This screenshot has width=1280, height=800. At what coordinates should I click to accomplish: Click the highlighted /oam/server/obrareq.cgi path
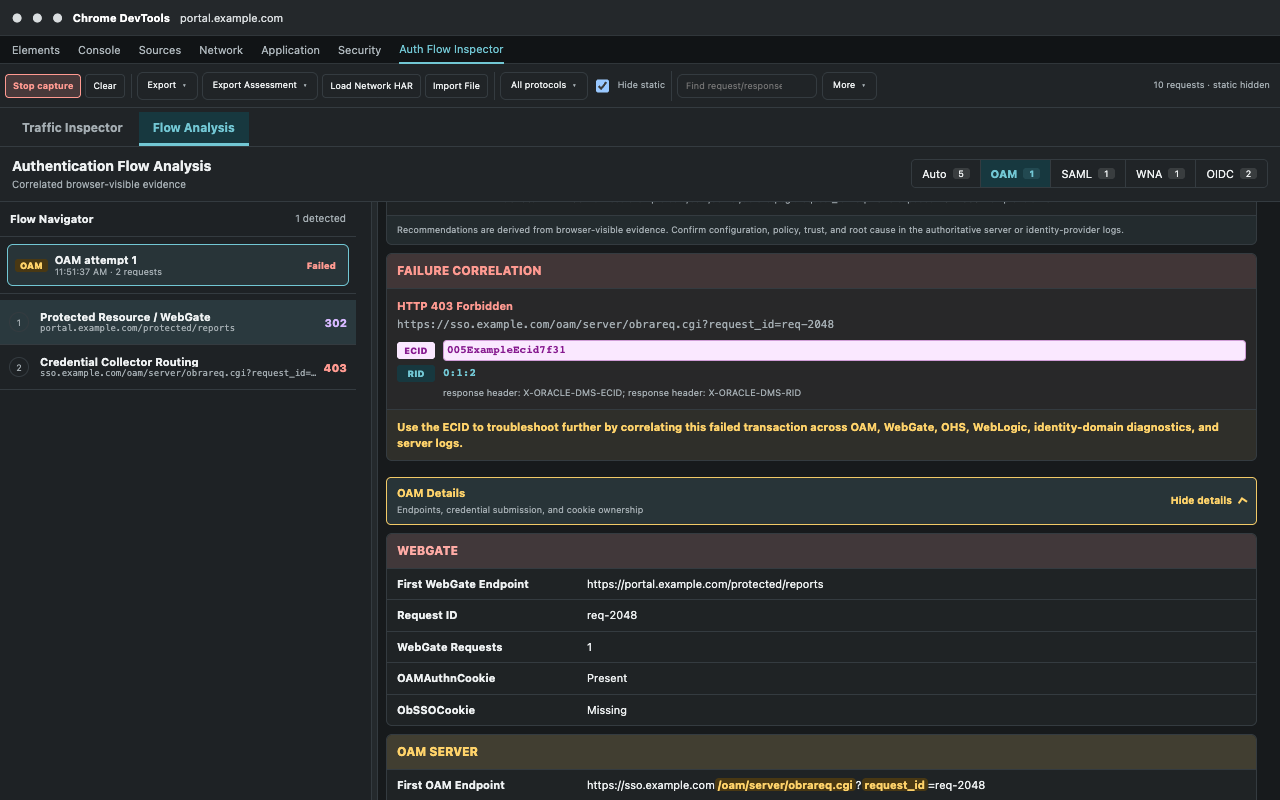coord(786,785)
